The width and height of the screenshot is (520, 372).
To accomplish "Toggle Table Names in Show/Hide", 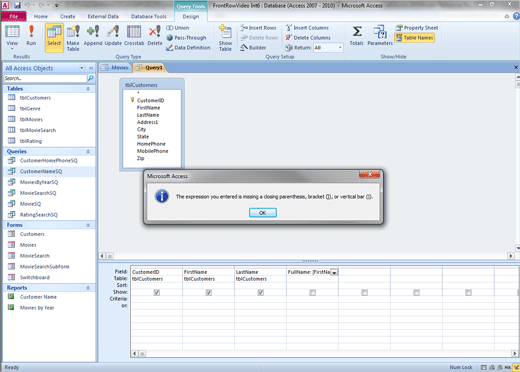I will point(415,38).
